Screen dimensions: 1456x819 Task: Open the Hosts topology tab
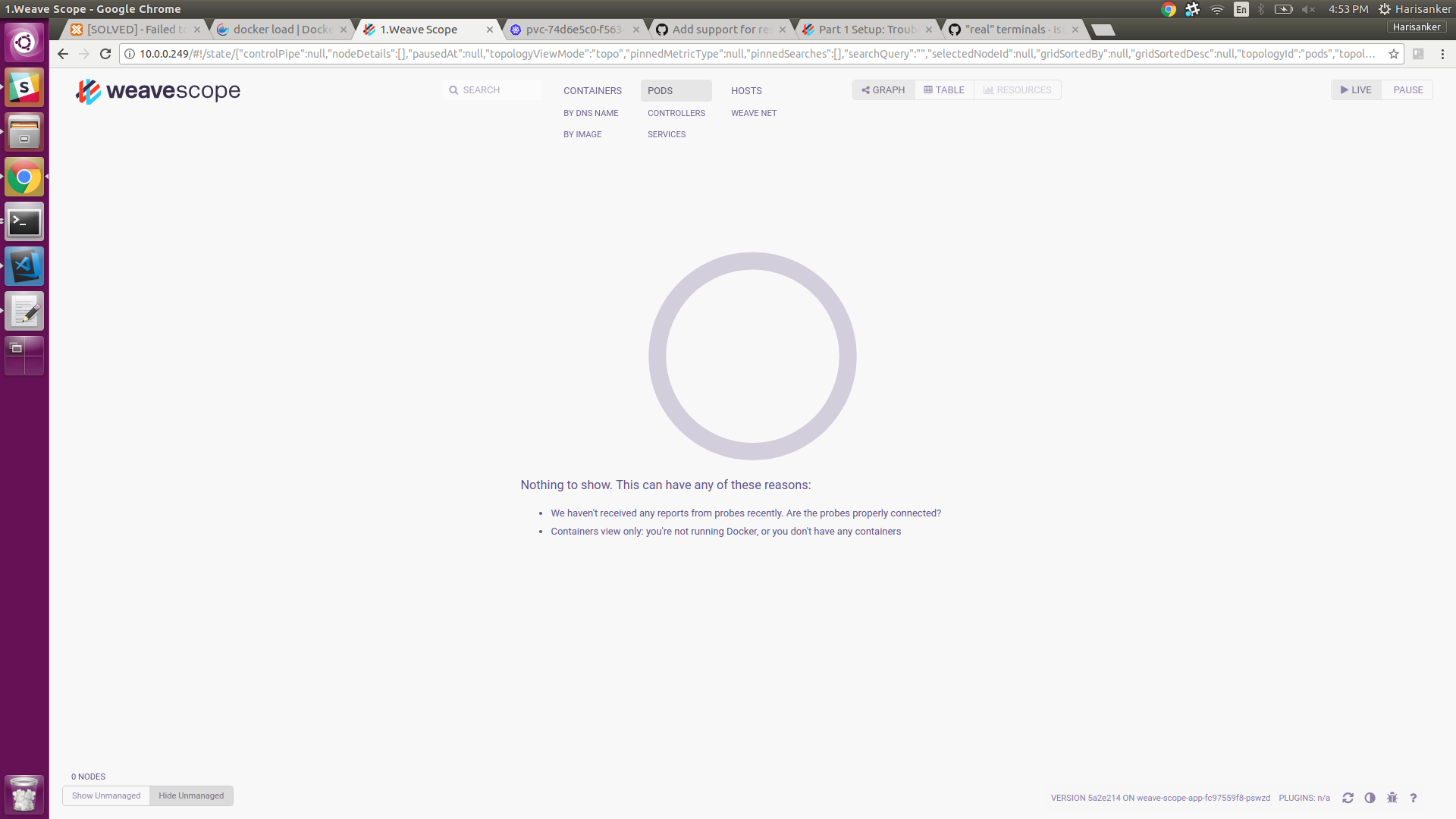coord(745,90)
